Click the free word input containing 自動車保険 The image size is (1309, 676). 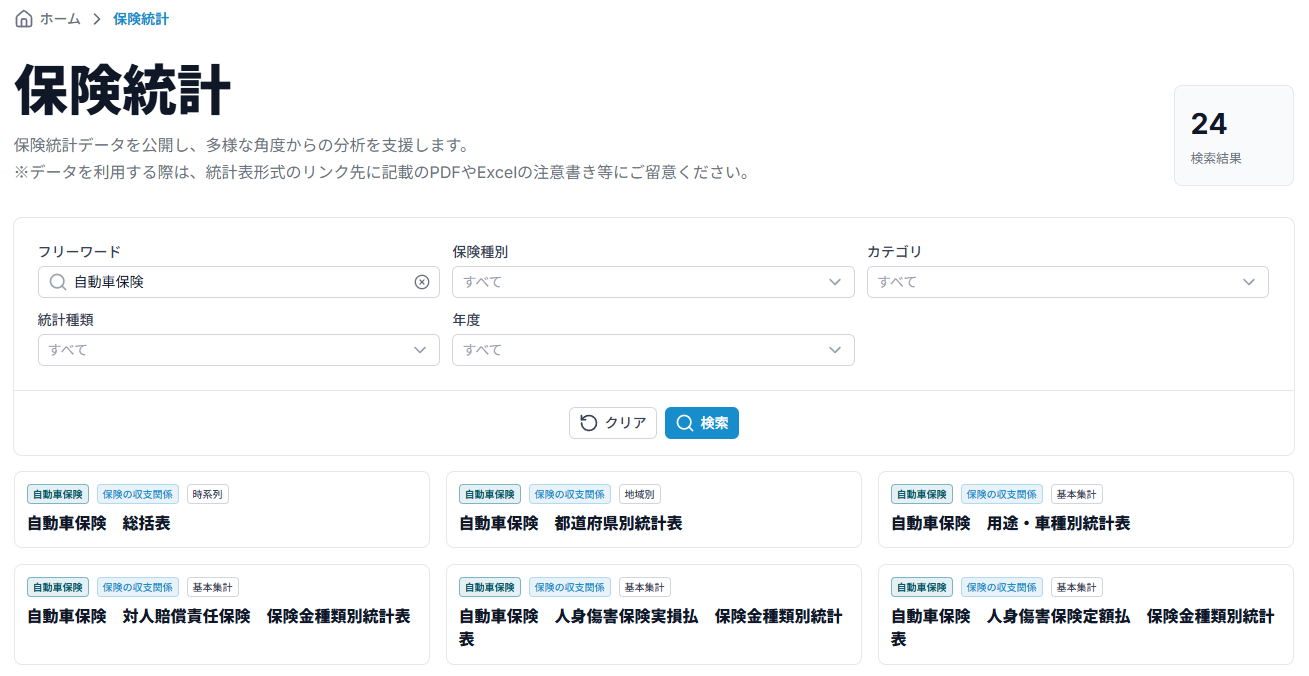[239, 282]
